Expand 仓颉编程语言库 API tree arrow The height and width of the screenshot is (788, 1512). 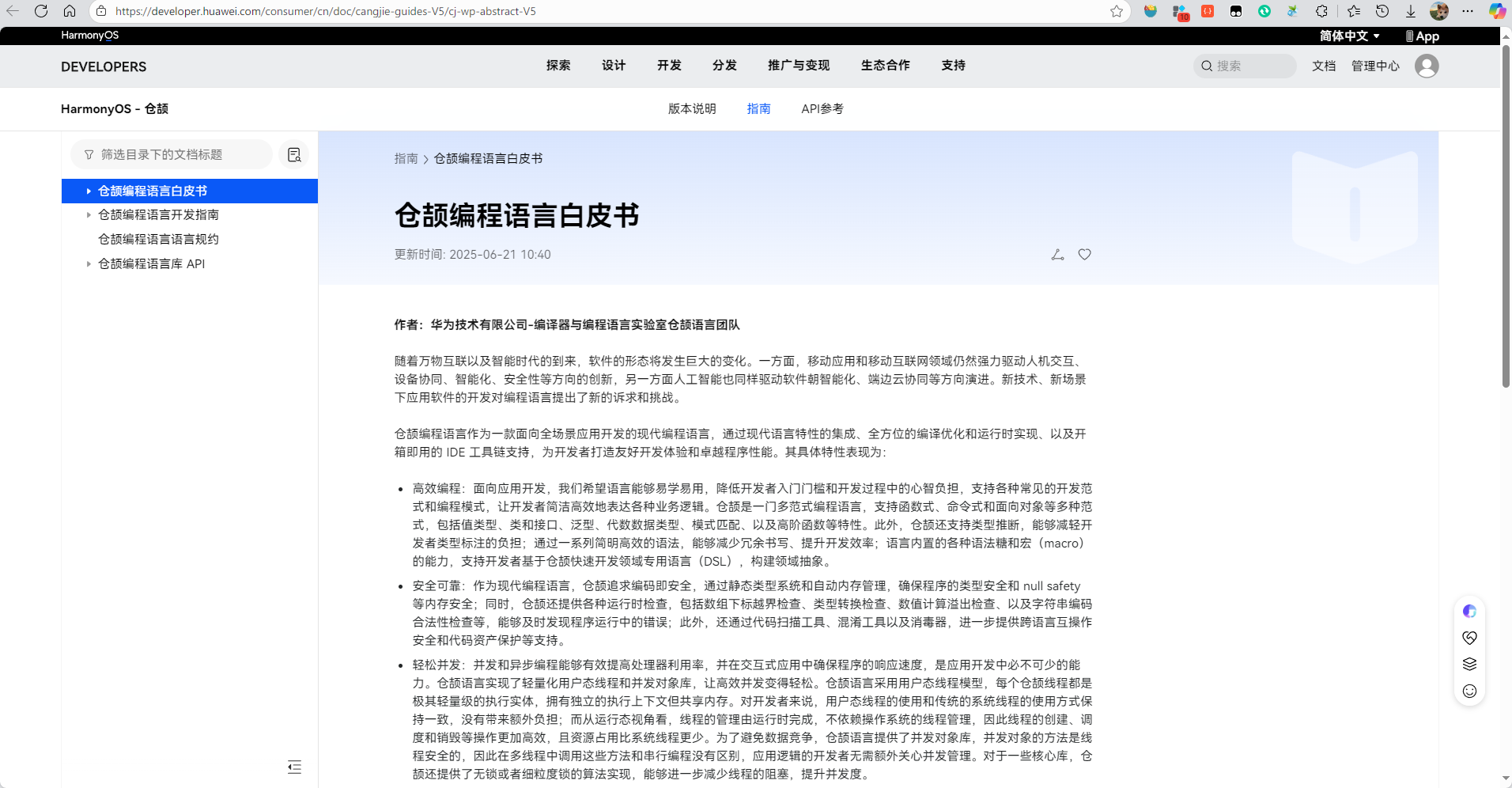coord(89,264)
